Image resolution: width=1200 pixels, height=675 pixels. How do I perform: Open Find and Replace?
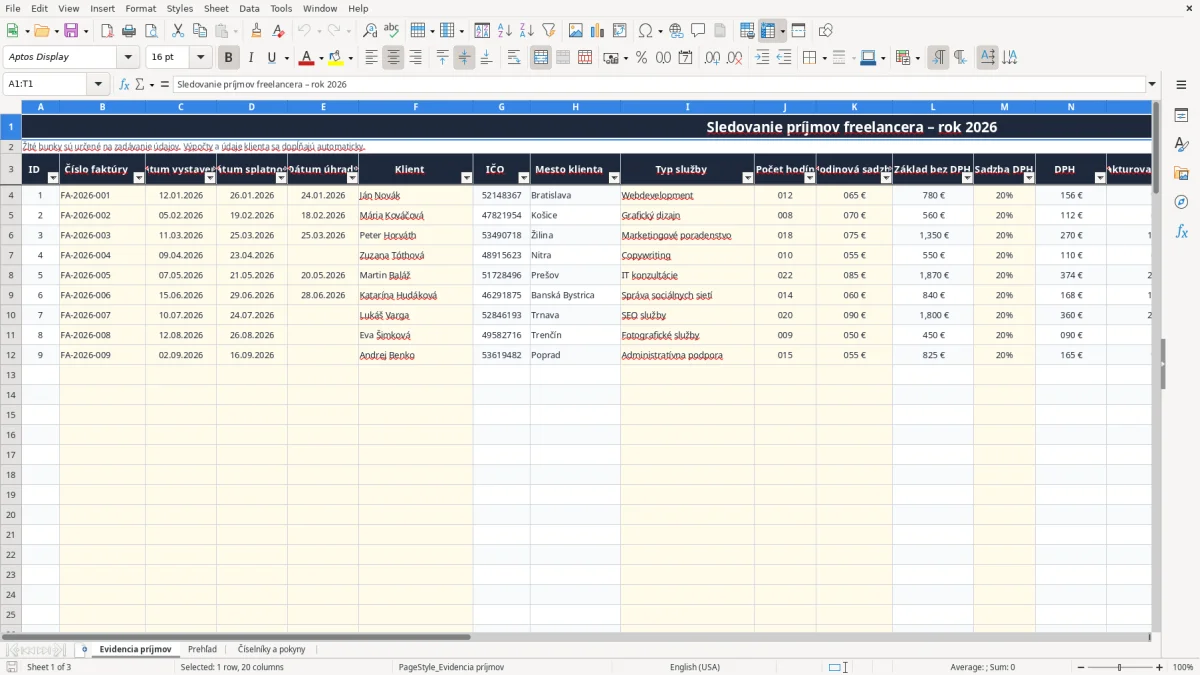(370, 31)
